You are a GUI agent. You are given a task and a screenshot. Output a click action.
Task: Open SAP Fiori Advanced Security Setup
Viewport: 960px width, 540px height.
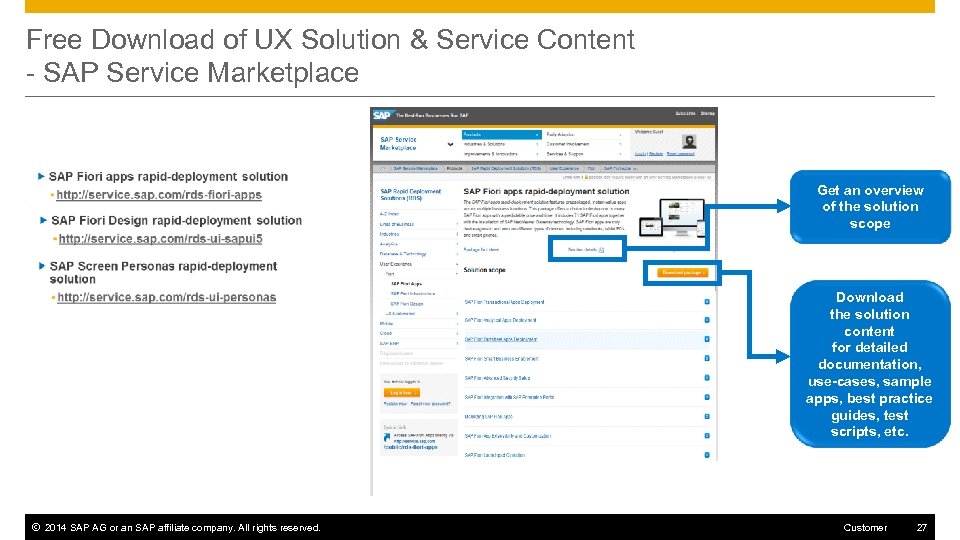pos(497,378)
